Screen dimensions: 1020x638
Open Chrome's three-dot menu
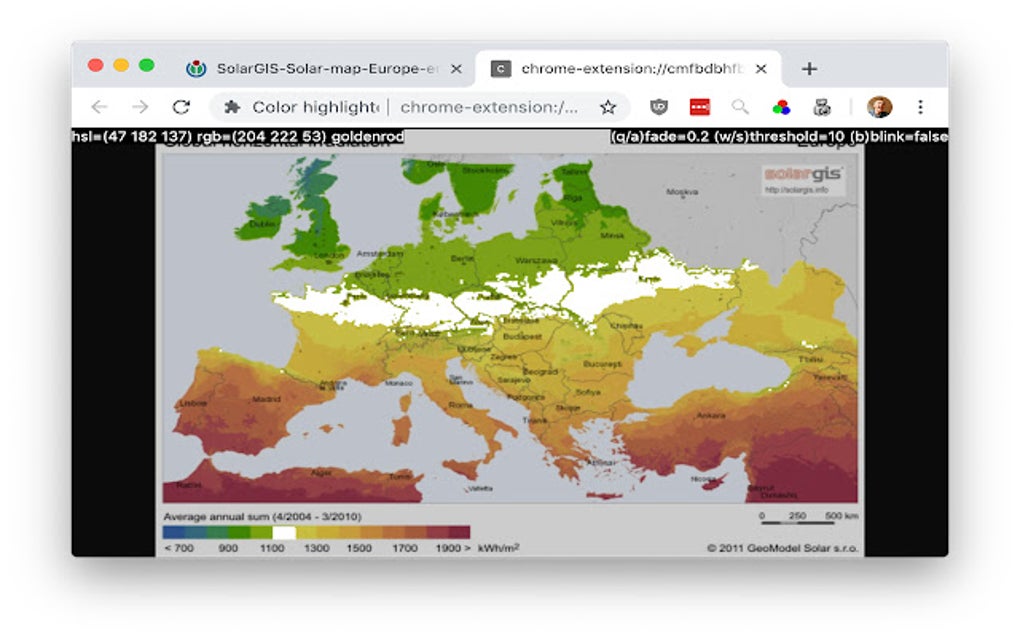click(921, 106)
